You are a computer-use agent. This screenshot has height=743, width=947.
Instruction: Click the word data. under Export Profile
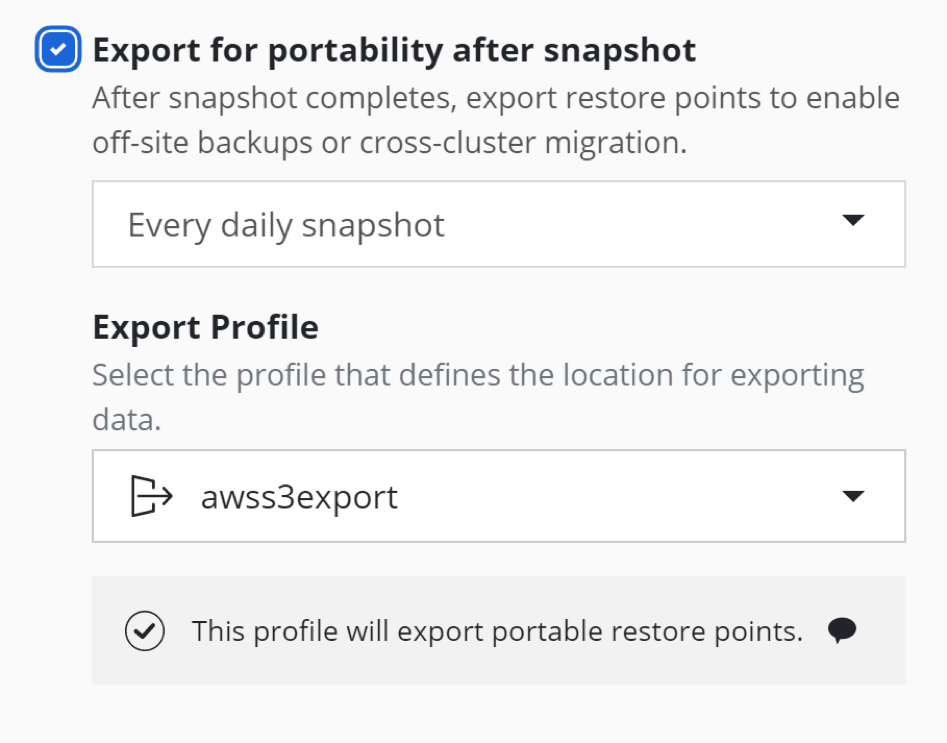pos(127,419)
